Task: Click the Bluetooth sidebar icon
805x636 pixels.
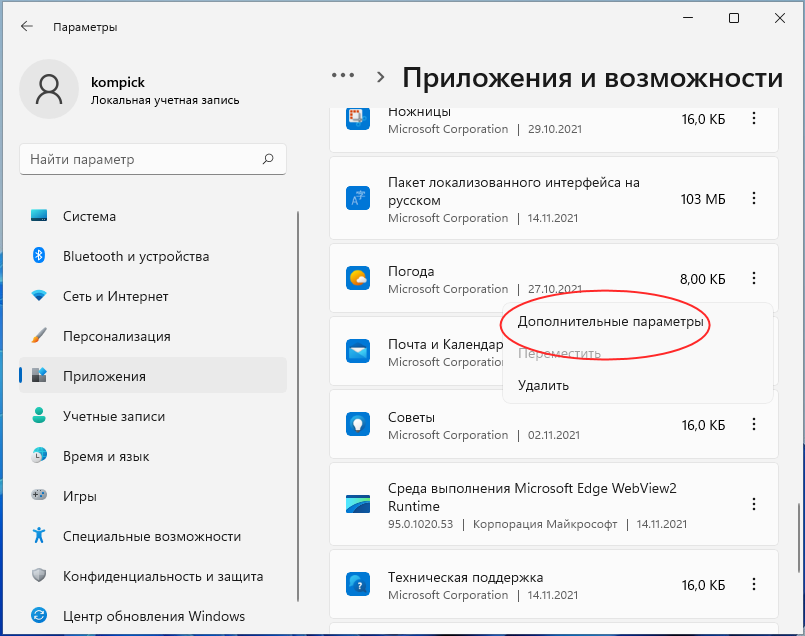Action: 39,255
